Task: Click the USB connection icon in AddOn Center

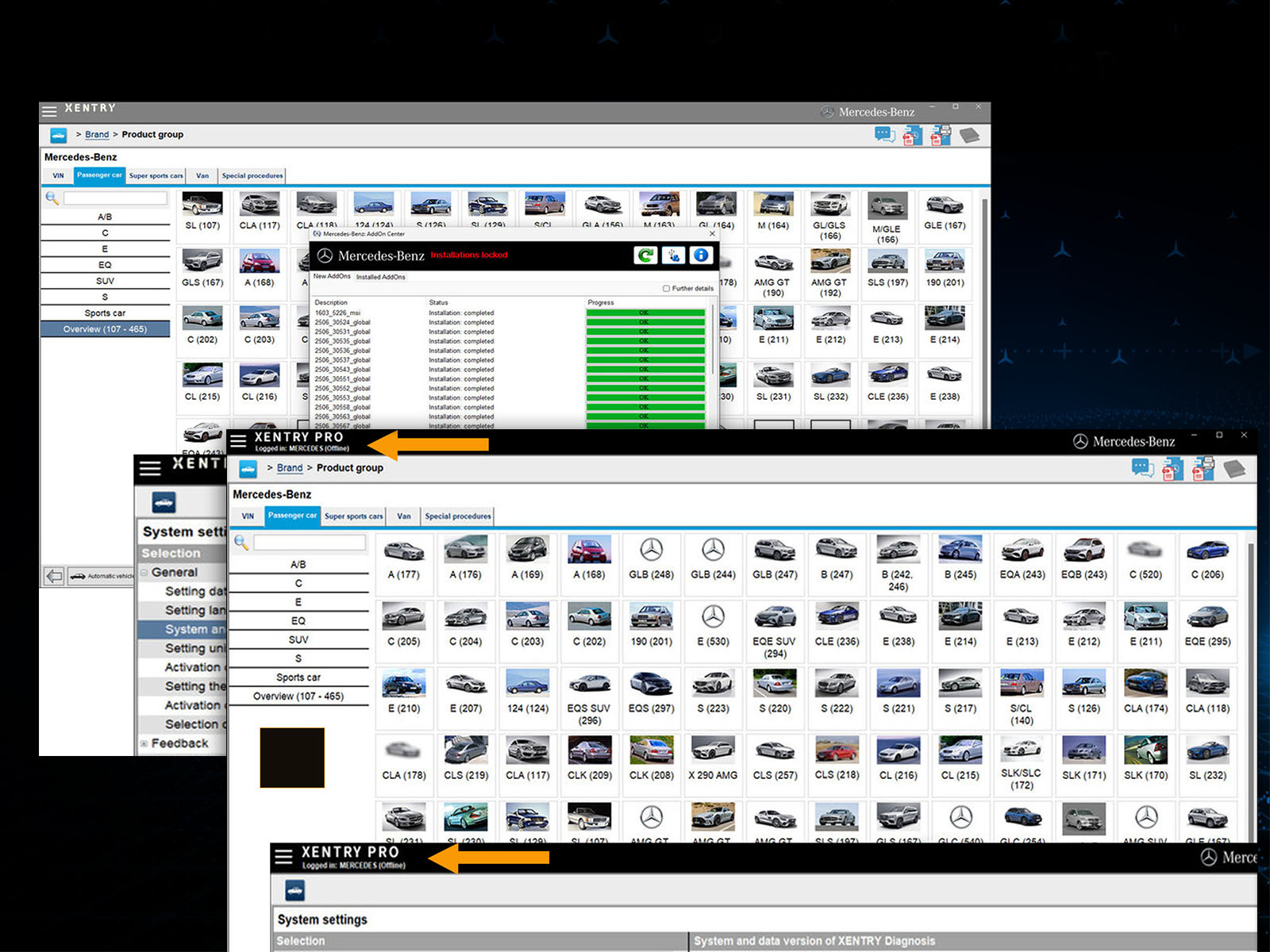Action: point(673,255)
